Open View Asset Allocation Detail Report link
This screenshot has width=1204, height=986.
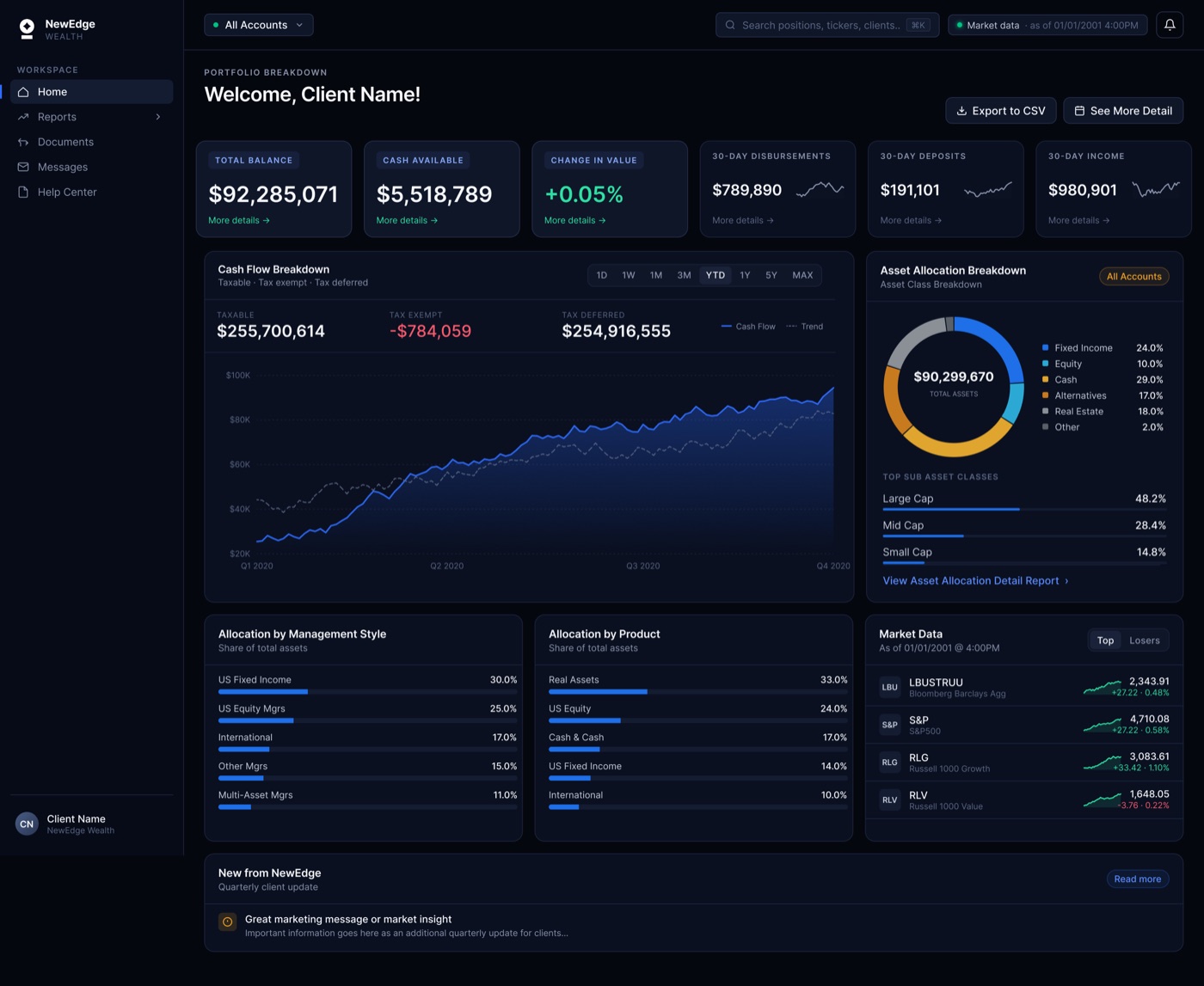tap(975, 581)
